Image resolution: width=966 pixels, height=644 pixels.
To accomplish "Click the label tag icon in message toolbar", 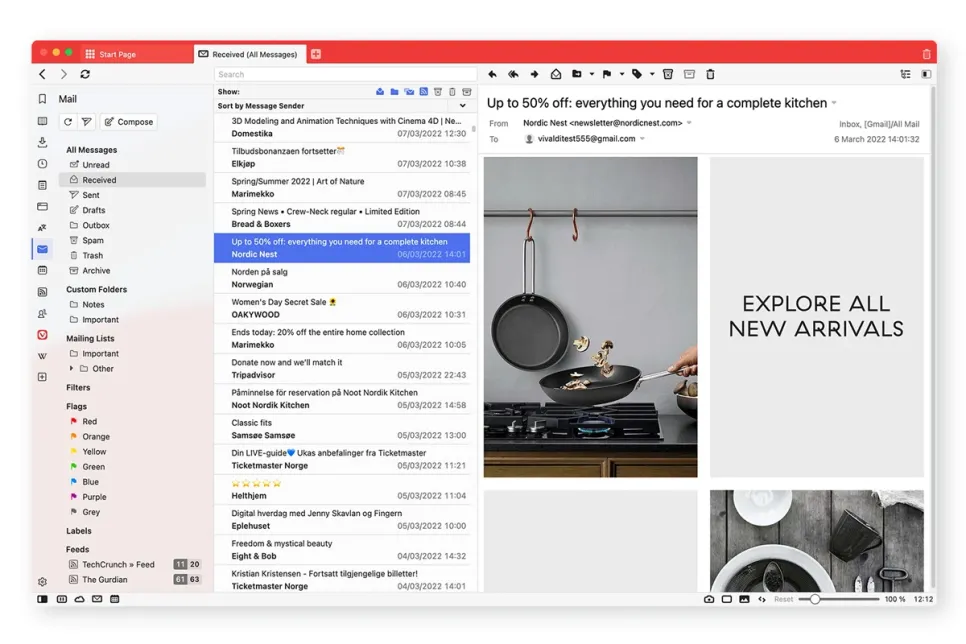I will click(637, 74).
